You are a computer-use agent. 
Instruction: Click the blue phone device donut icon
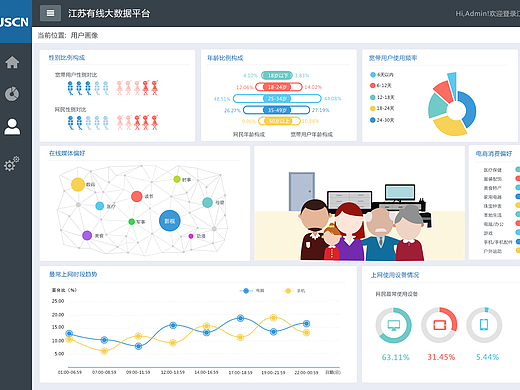(x=484, y=325)
